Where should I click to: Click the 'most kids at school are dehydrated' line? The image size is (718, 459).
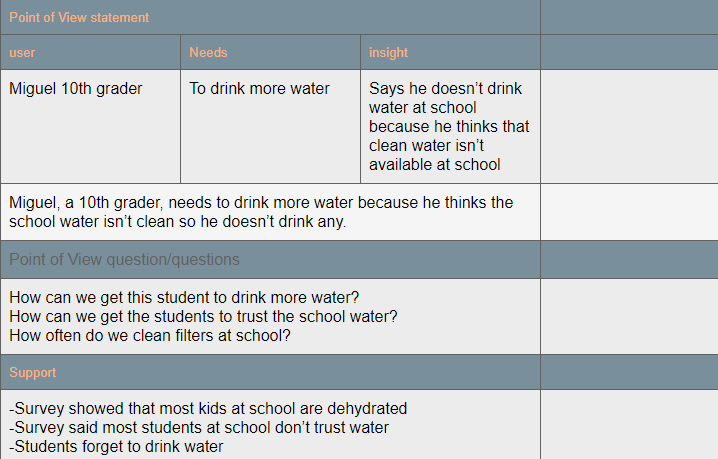208,408
